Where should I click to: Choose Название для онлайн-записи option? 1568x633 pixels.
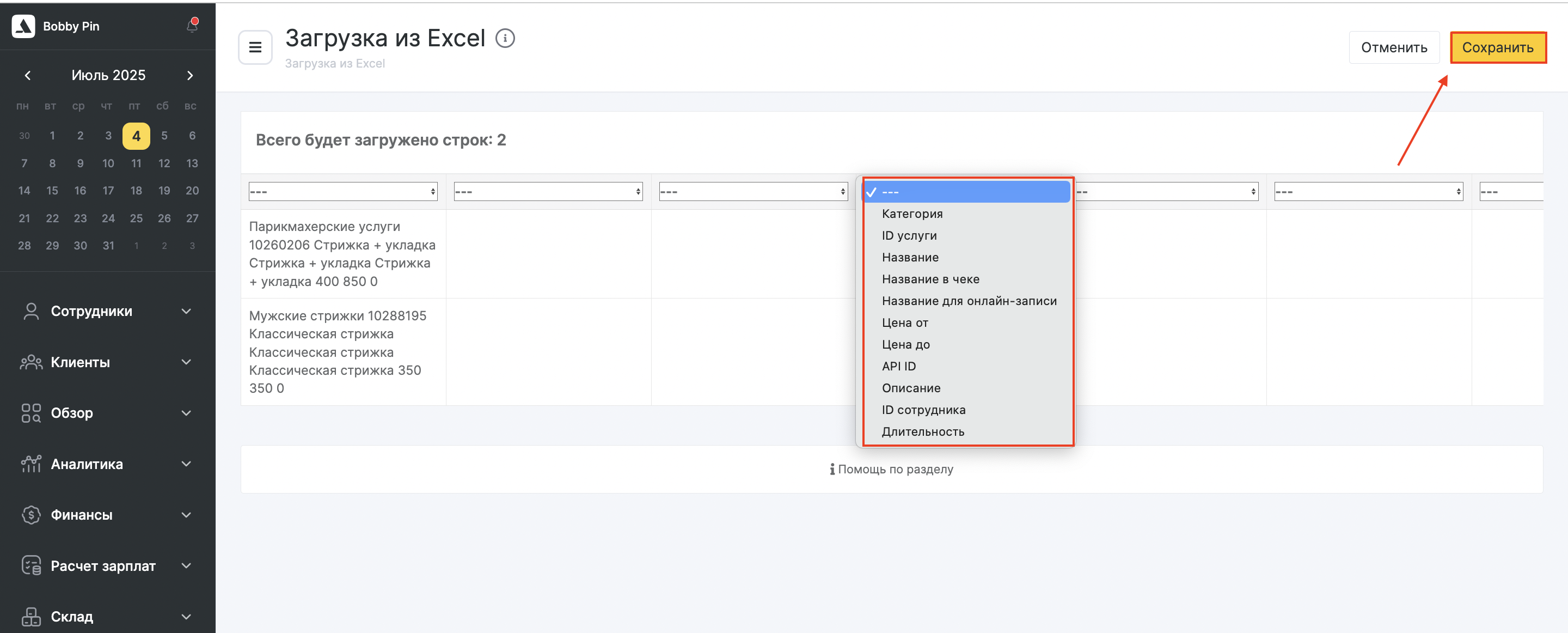click(966, 301)
